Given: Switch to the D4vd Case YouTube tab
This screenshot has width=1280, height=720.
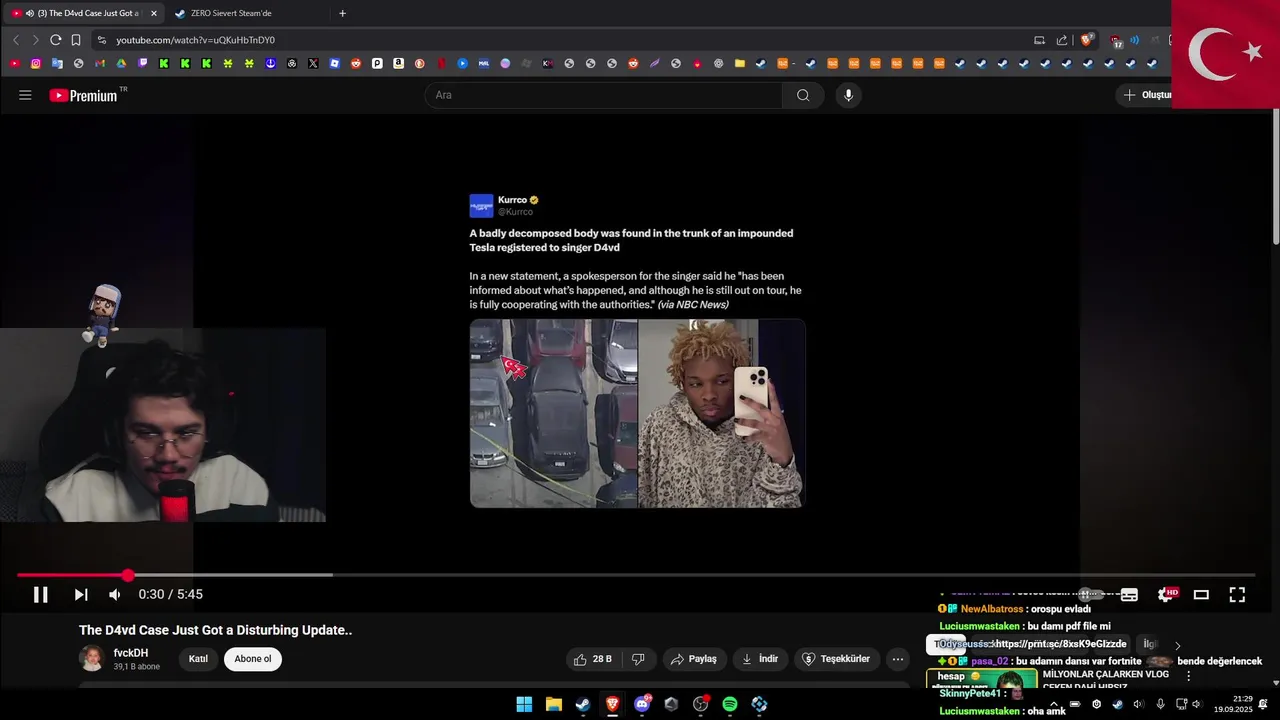Looking at the screenshot, I should click(x=82, y=13).
